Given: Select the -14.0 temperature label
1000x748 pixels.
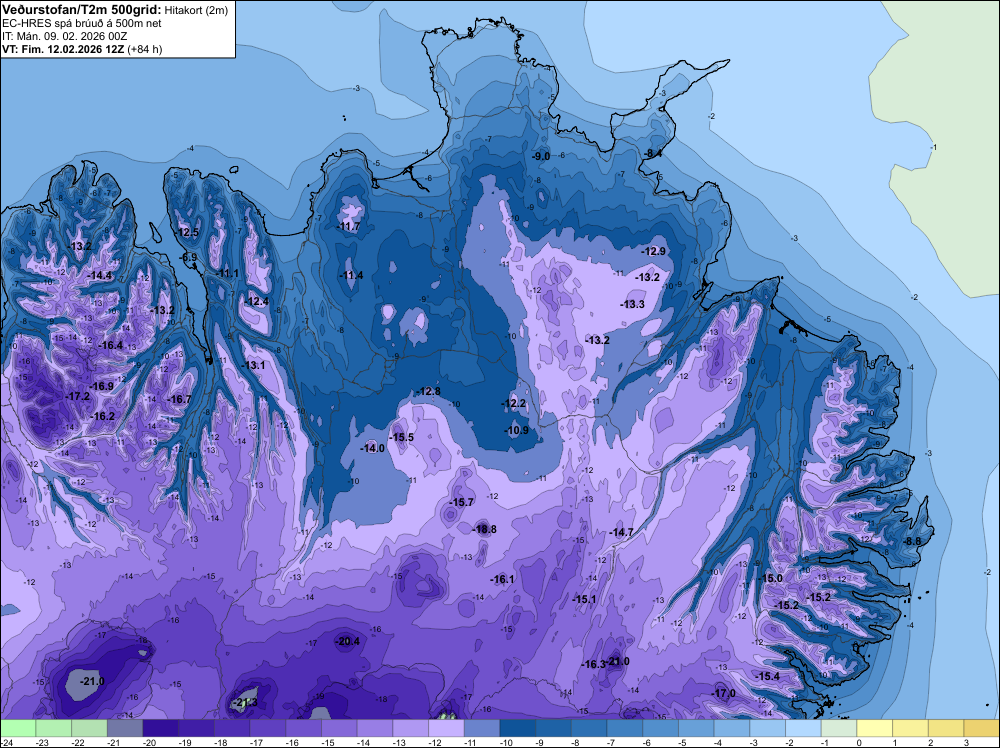Looking at the screenshot, I should [372, 448].
